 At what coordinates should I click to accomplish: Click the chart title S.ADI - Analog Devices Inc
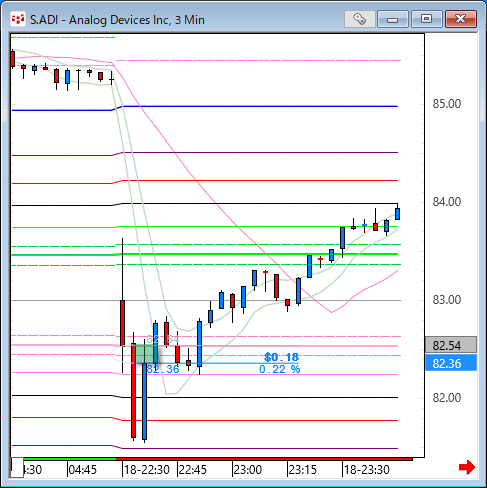click(x=117, y=20)
